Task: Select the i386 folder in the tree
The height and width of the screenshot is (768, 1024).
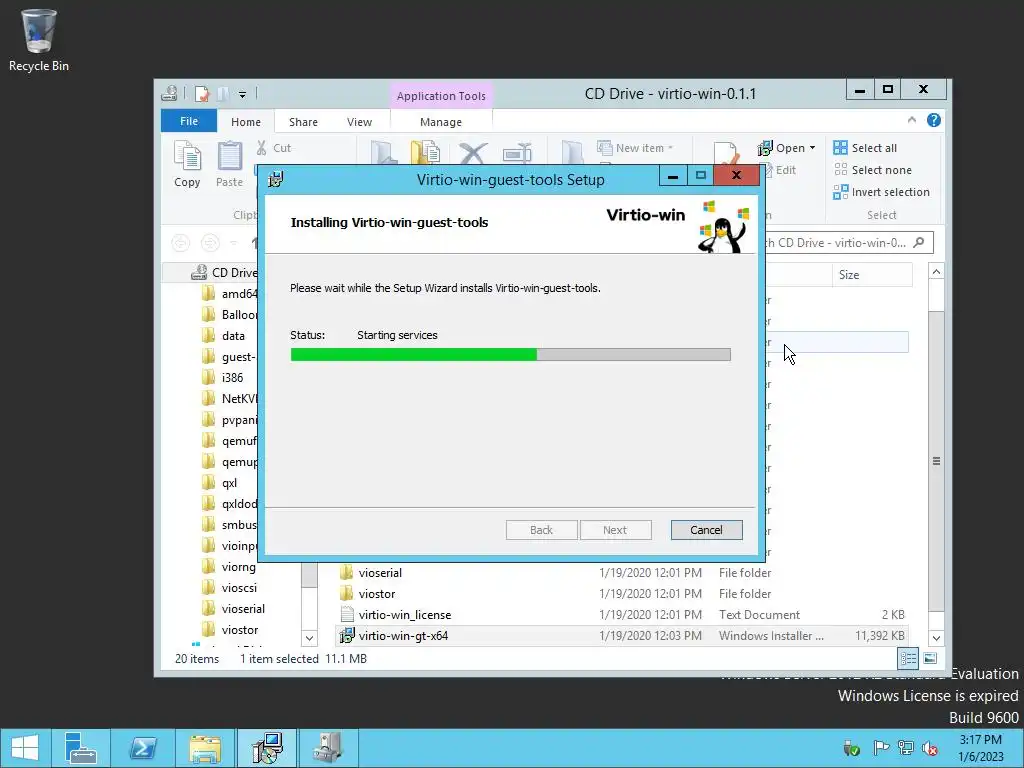Action: 223,377
